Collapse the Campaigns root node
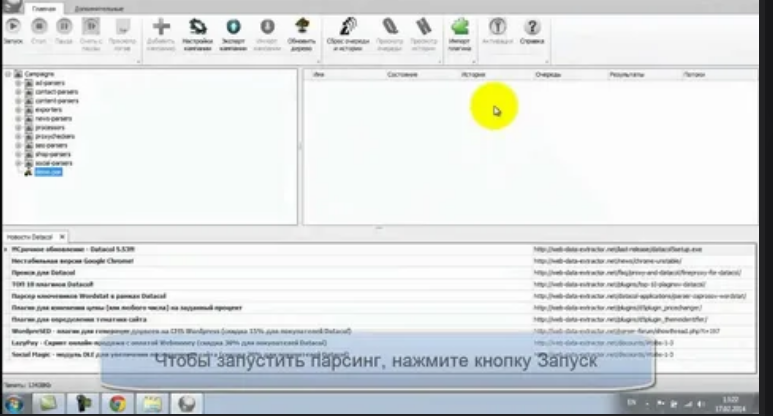The image size is (773, 416). pos(8,74)
